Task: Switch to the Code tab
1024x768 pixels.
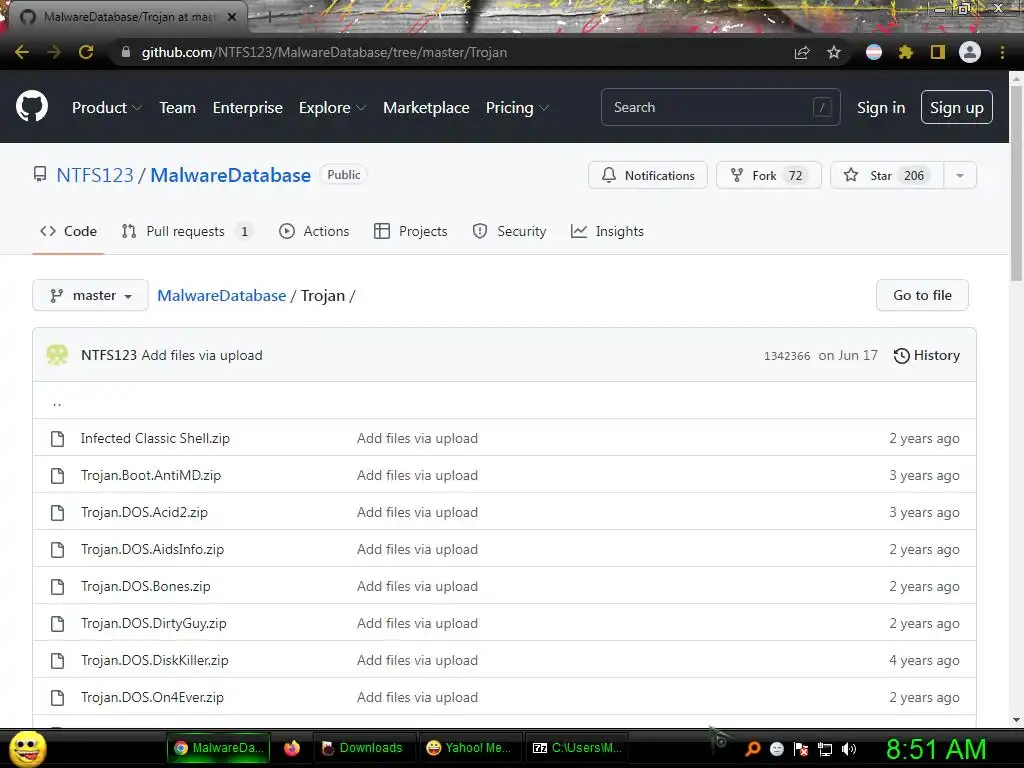Action: pos(69,231)
